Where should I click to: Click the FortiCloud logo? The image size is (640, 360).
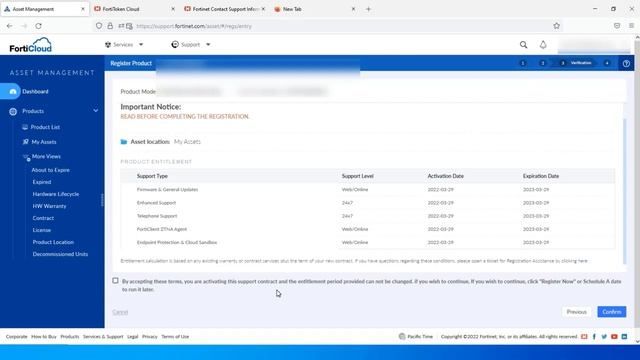[x=31, y=45]
